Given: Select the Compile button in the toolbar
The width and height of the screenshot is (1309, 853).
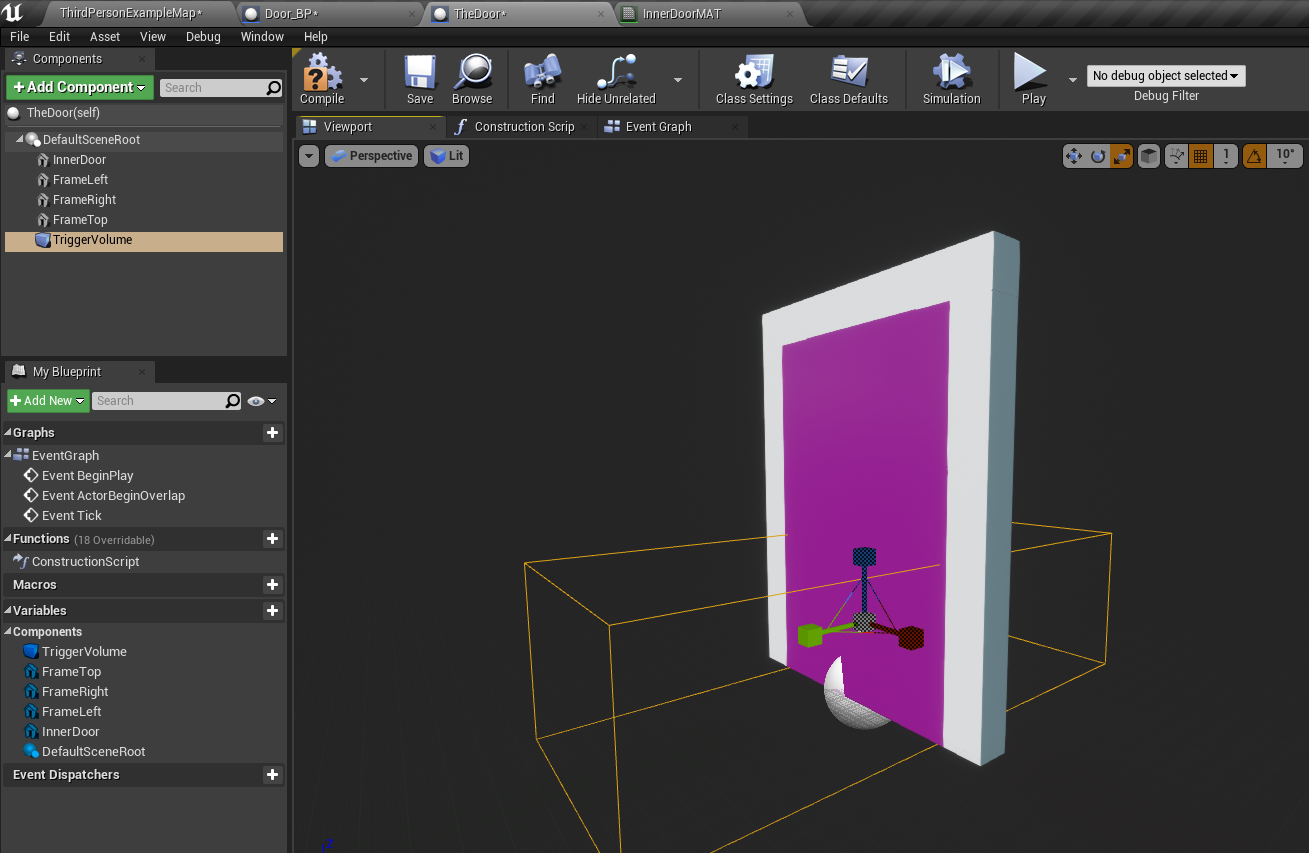Looking at the screenshot, I should (x=323, y=79).
